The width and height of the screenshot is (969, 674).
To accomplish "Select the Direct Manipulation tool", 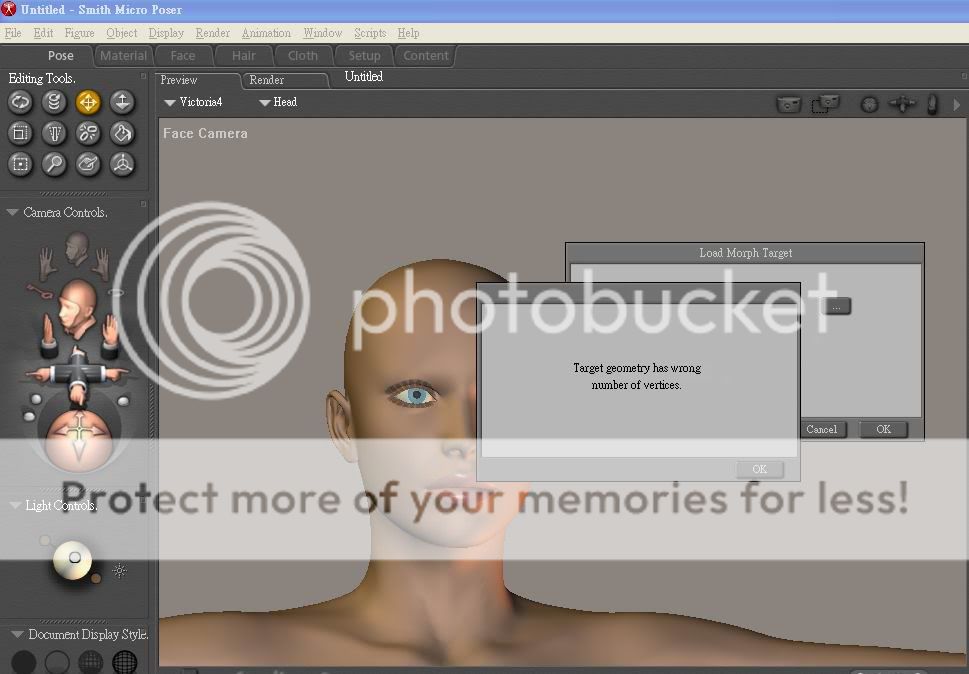I will tap(121, 164).
